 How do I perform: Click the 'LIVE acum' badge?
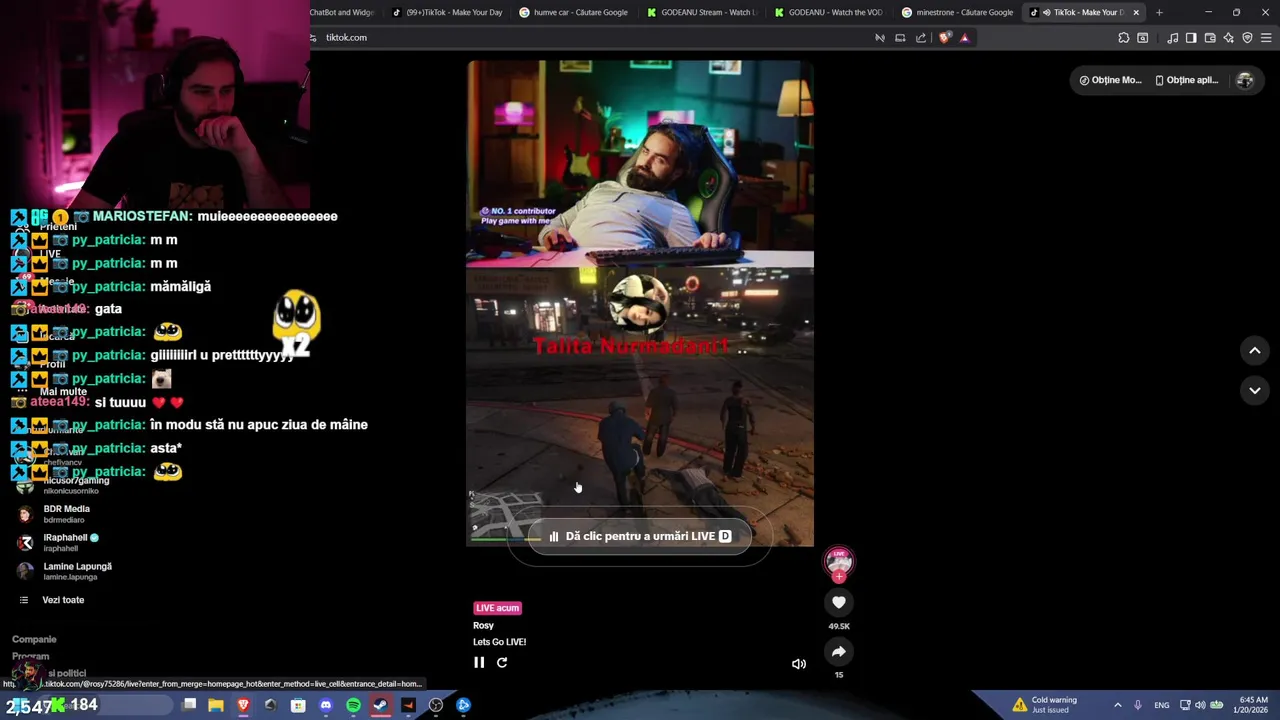pyautogui.click(x=497, y=608)
